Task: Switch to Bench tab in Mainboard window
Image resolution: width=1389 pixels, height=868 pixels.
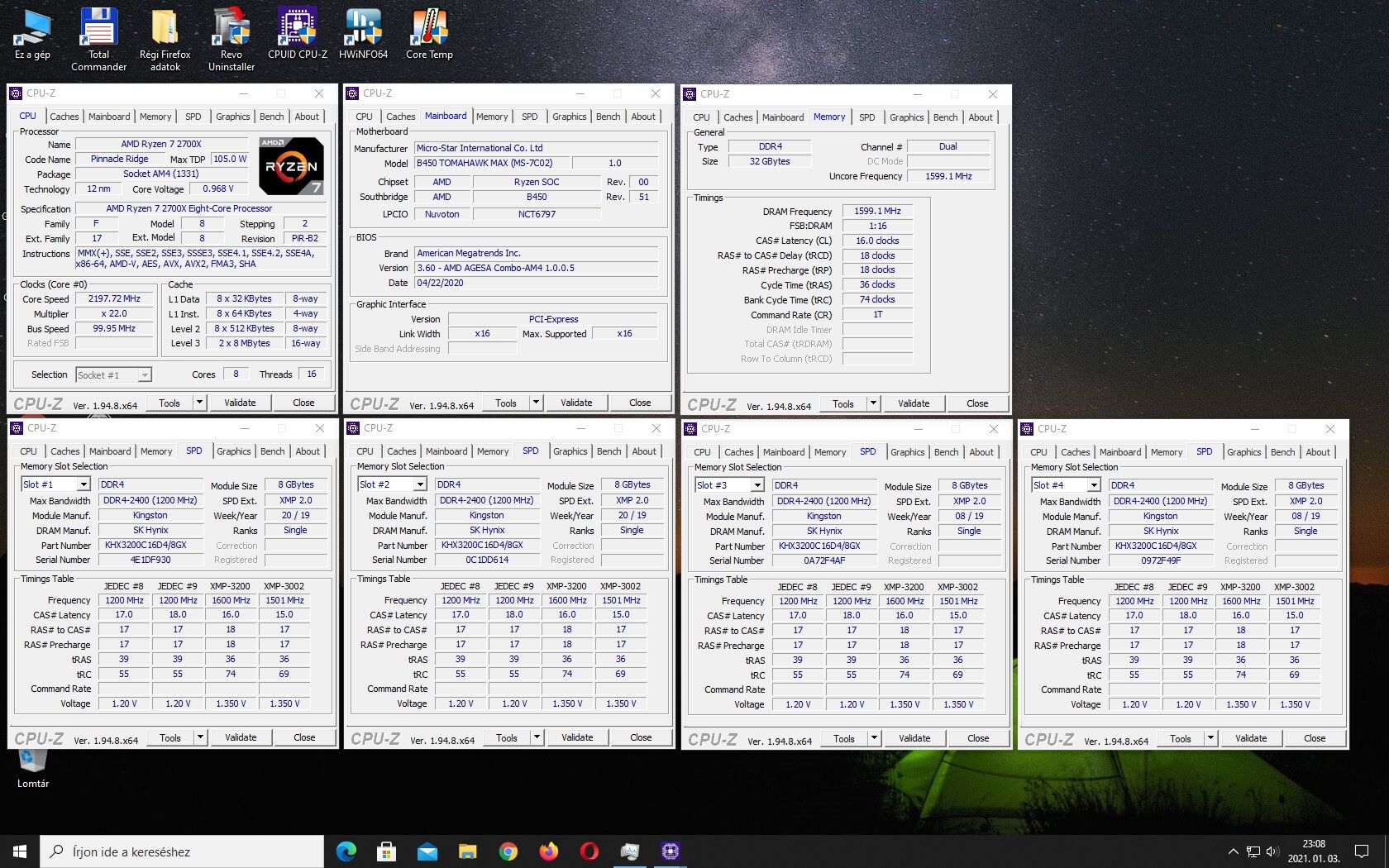Action: tap(608, 117)
